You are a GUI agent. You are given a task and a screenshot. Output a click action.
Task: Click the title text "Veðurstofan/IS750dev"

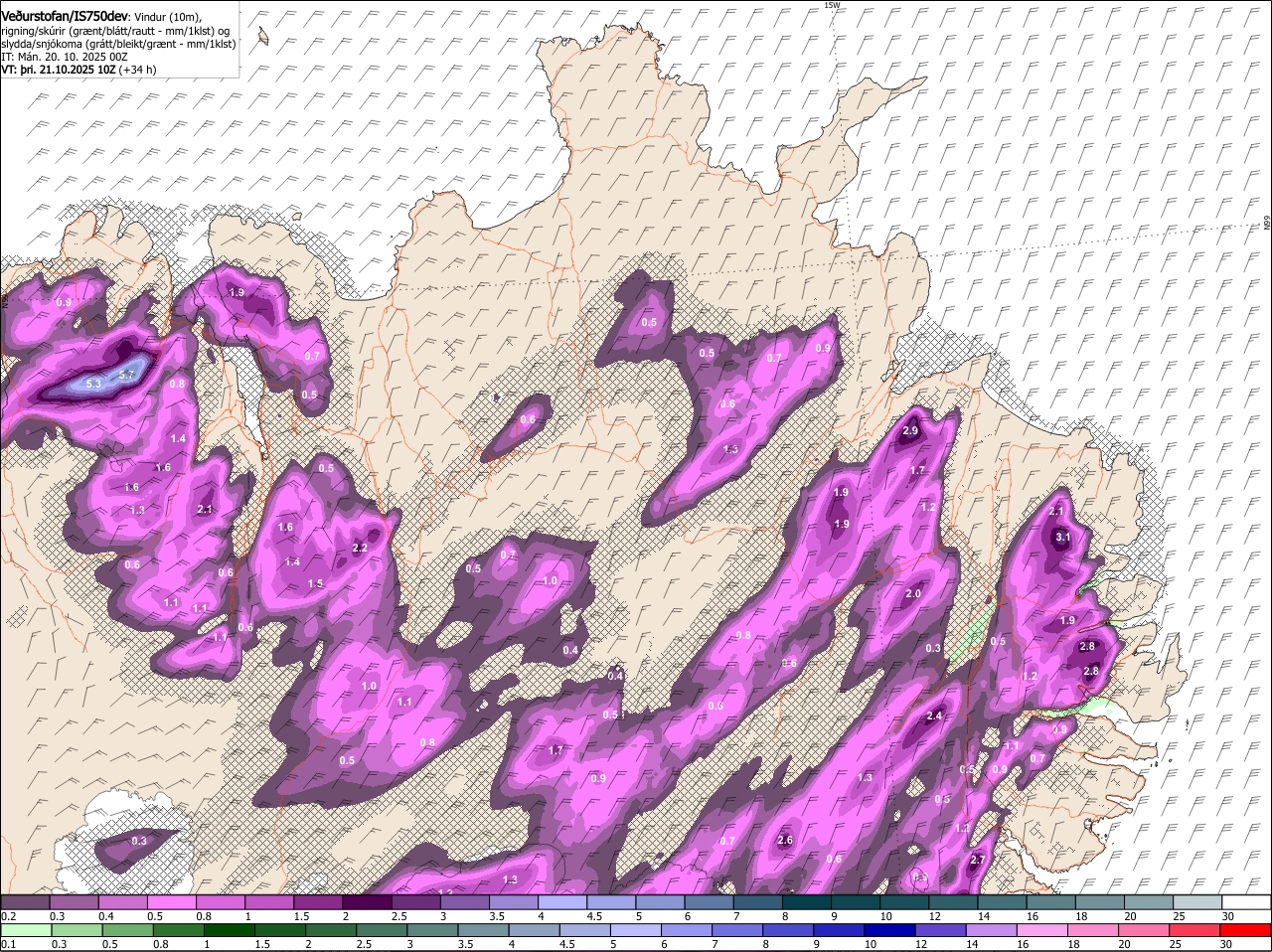point(65,16)
